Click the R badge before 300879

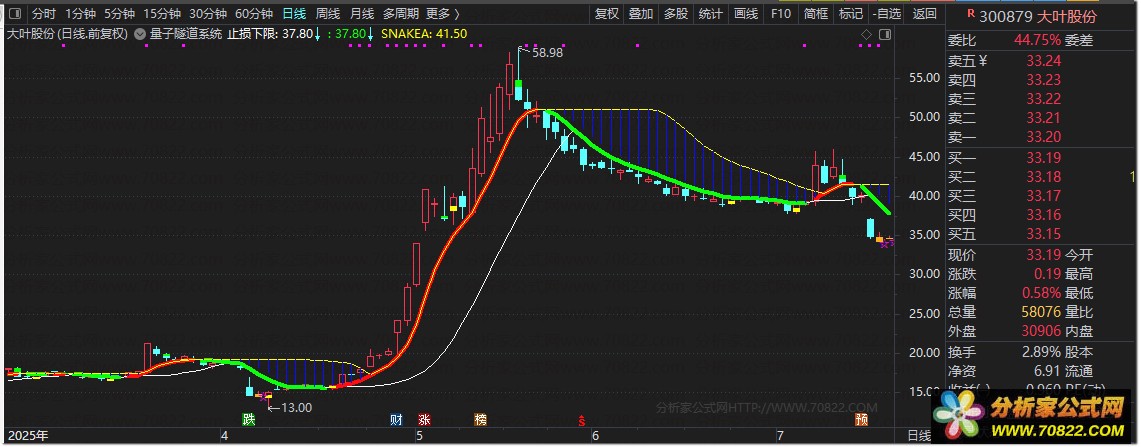pyautogui.click(x=971, y=14)
